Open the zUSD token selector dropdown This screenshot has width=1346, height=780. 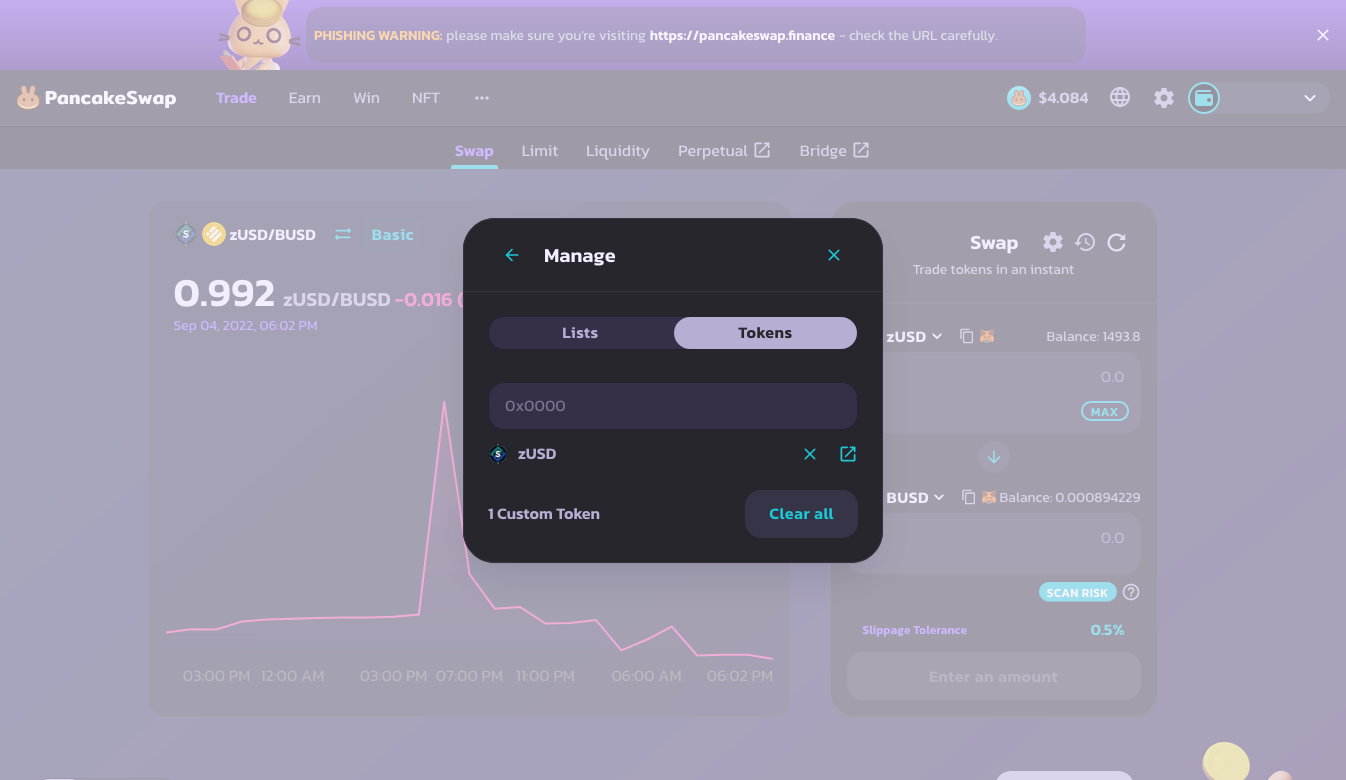(913, 337)
